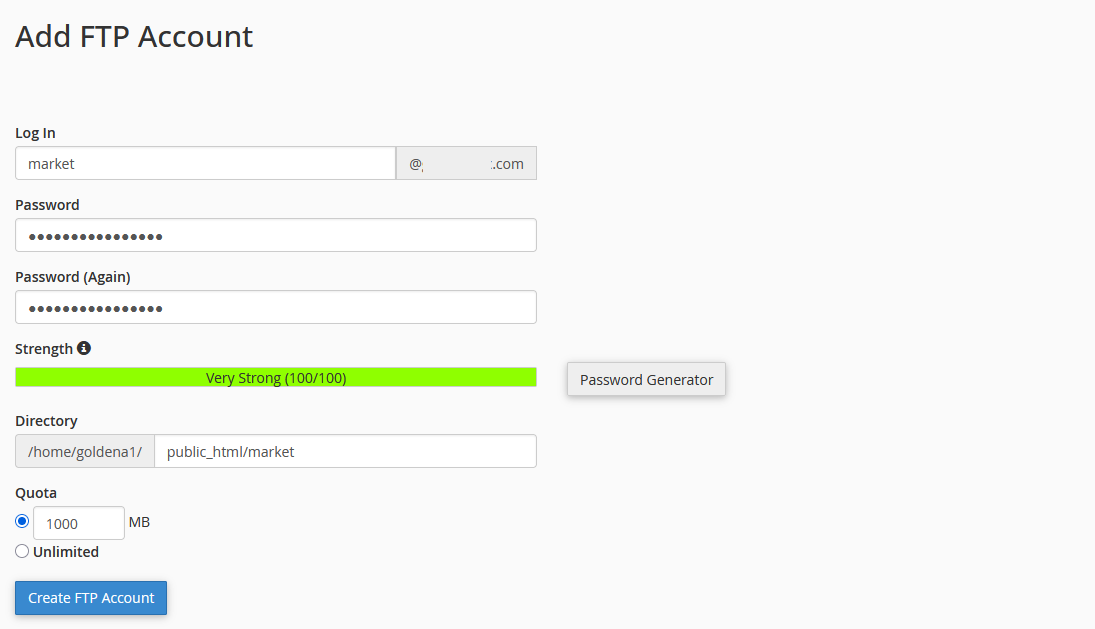Click the quota size field showing 1000
Viewport: 1095px width, 629px height.
coord(79,523)
